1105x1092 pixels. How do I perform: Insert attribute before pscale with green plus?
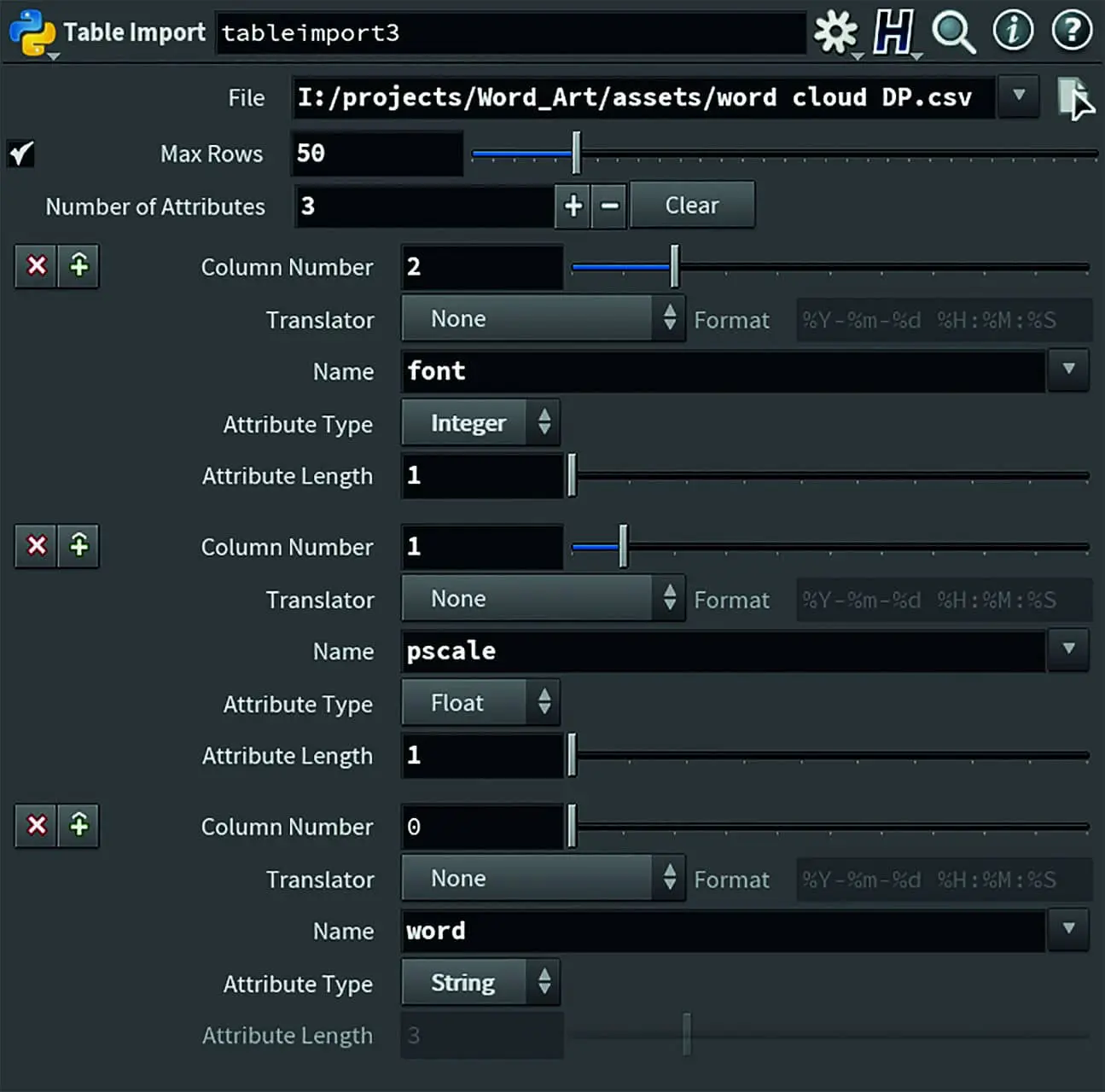(x=79, y=546)
